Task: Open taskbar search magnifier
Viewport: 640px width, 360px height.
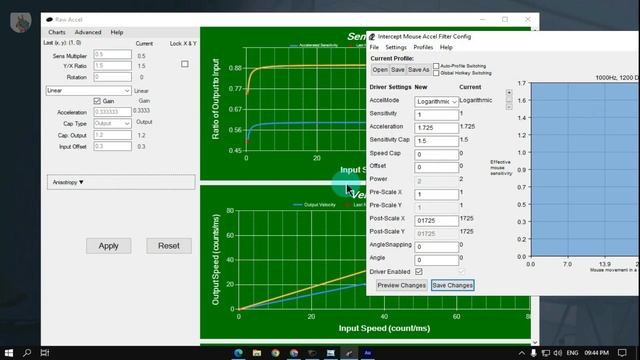Action: tap(27, 353)
